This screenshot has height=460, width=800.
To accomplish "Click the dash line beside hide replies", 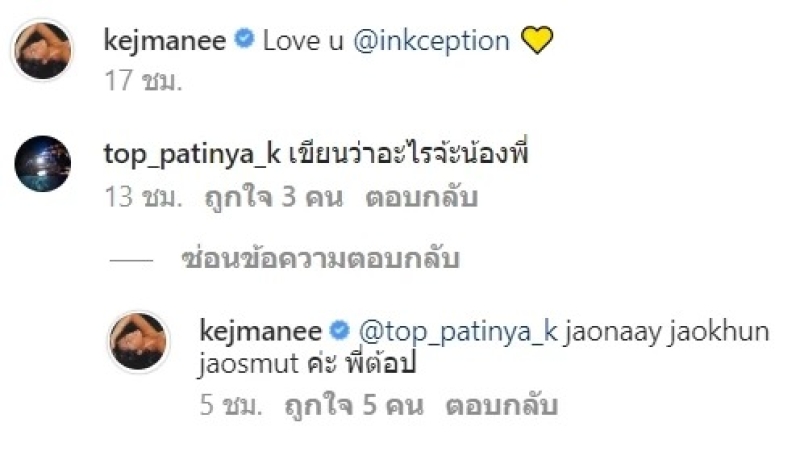I will click(133, 260).
